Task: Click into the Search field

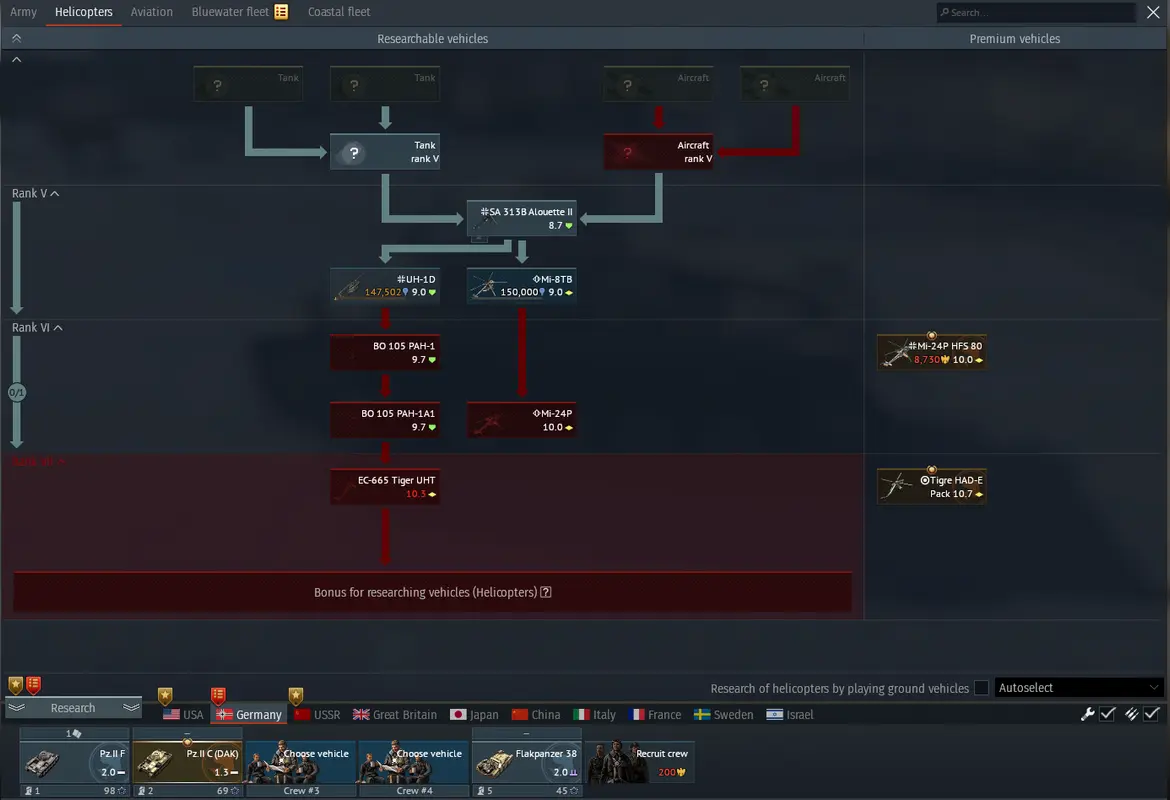Action: 1036,12
